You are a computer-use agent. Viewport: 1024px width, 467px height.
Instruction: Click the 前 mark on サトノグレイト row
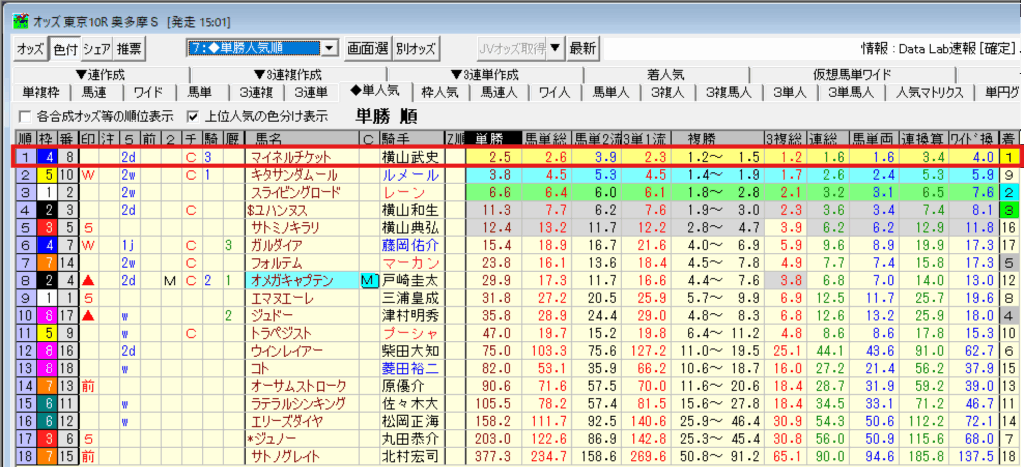88,456
